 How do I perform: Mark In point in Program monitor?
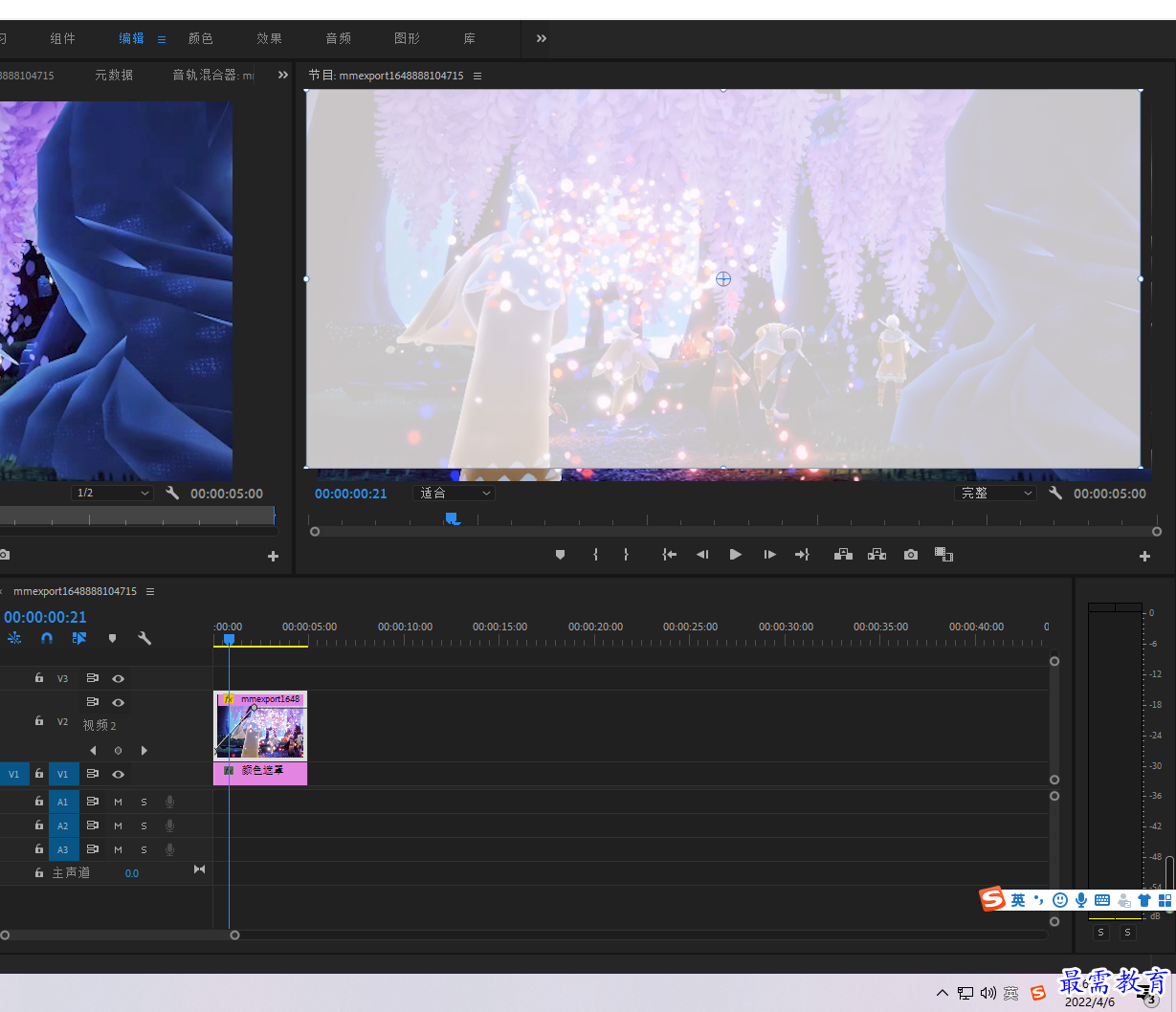pyautogui.click(x=595, y=555)
